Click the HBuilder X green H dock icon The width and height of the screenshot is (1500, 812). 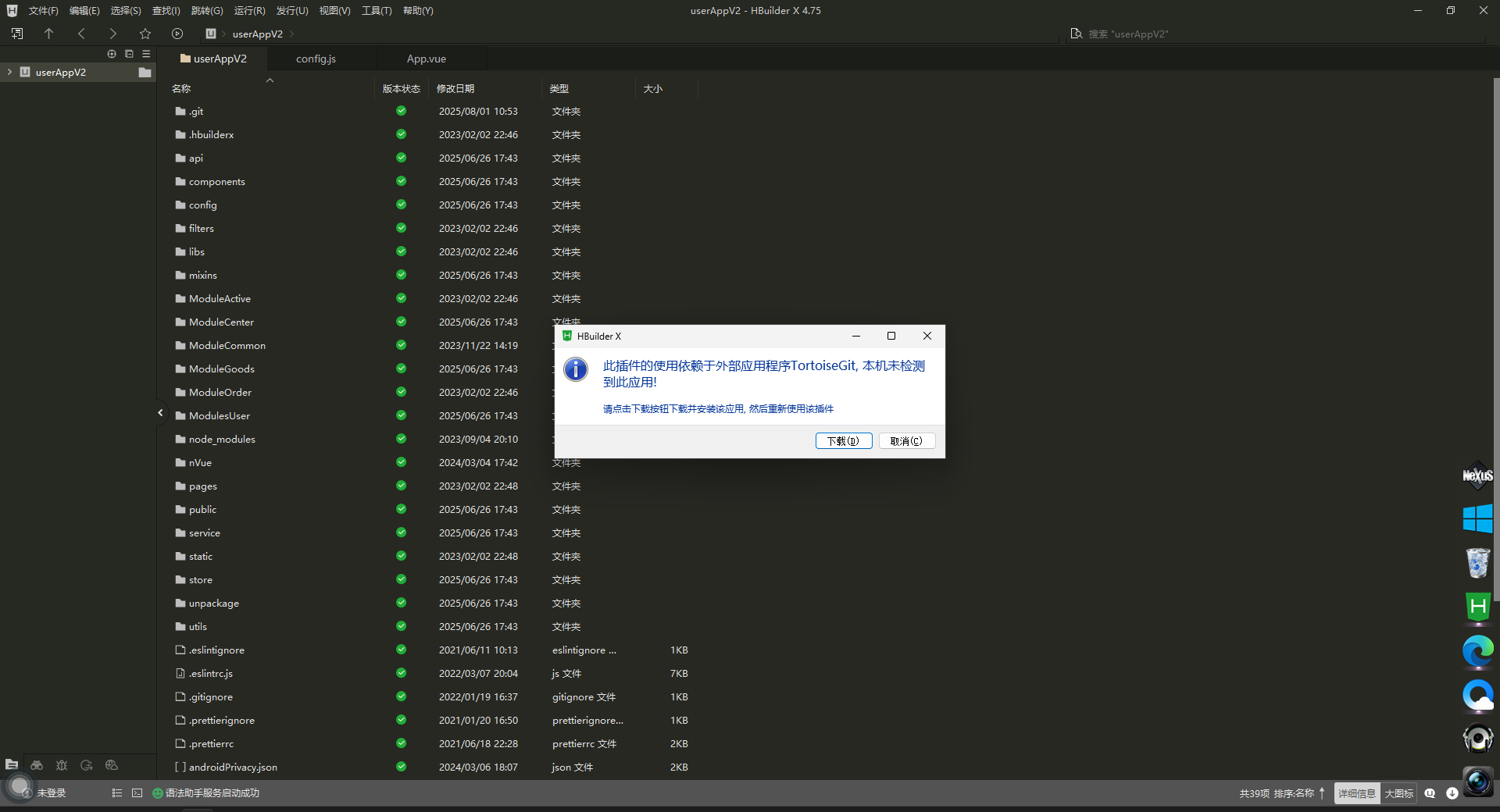1477,607
